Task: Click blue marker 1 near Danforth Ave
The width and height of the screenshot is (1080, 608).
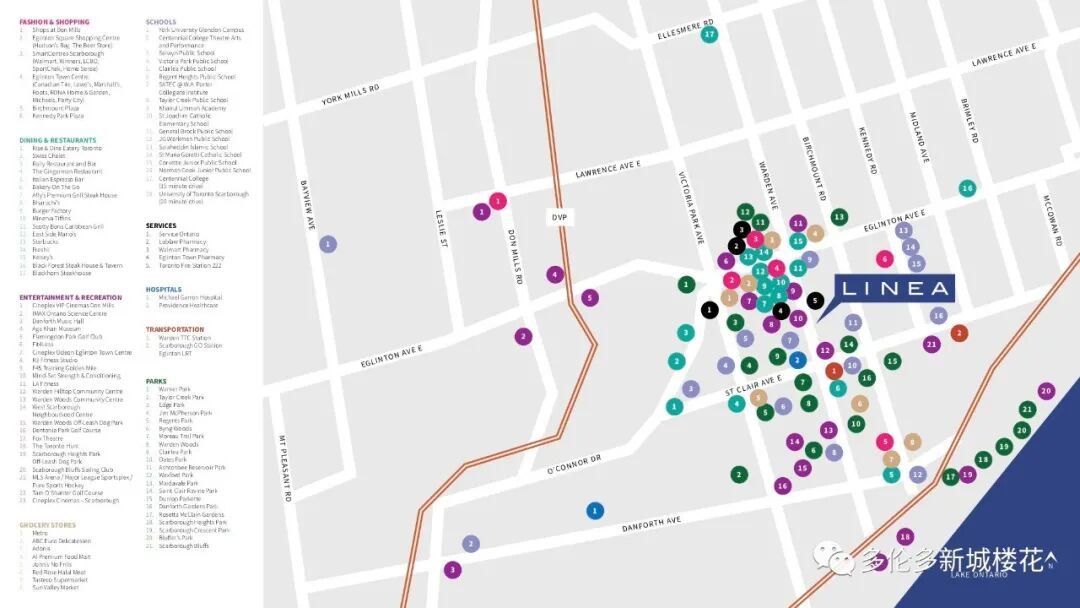Action: pyautogui.click(x=595, y=511)
